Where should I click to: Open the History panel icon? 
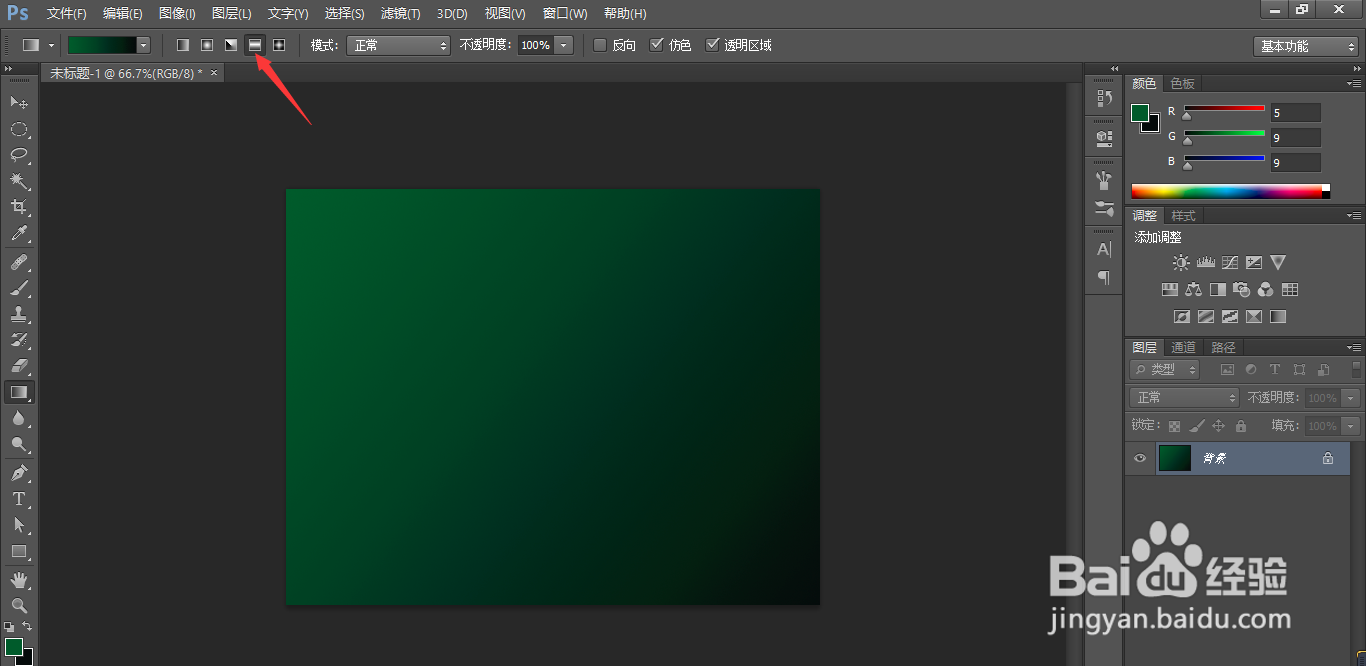tap(1104, 98)
